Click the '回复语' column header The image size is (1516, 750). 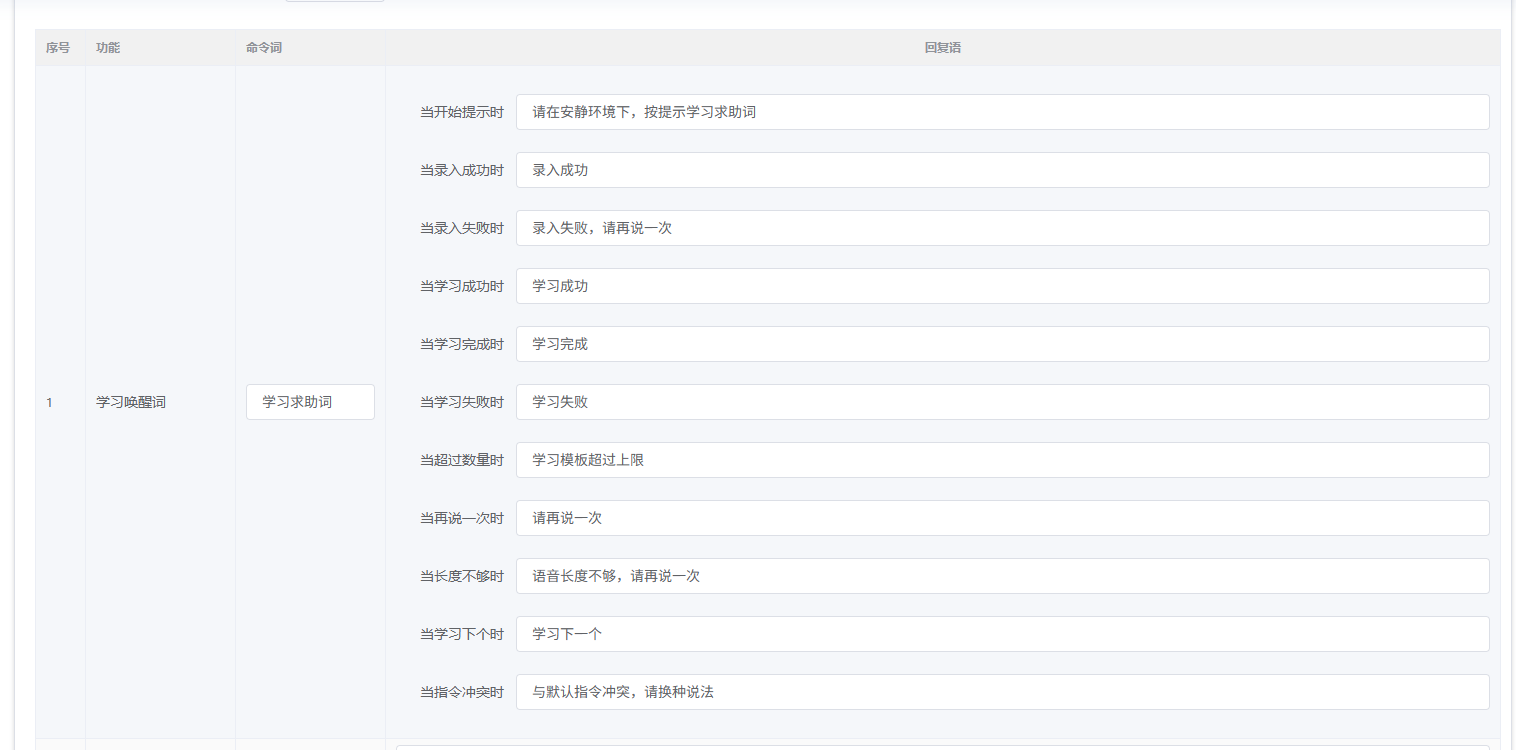(942, 48)
